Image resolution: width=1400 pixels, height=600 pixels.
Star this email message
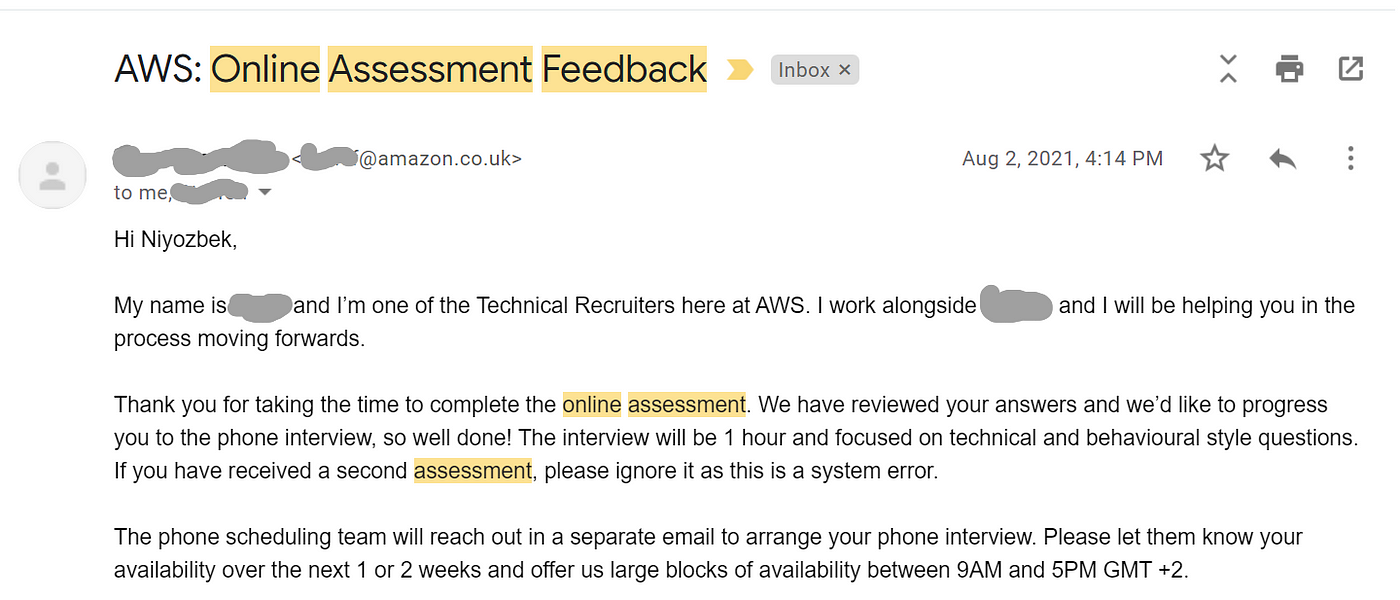[1214, 158]
